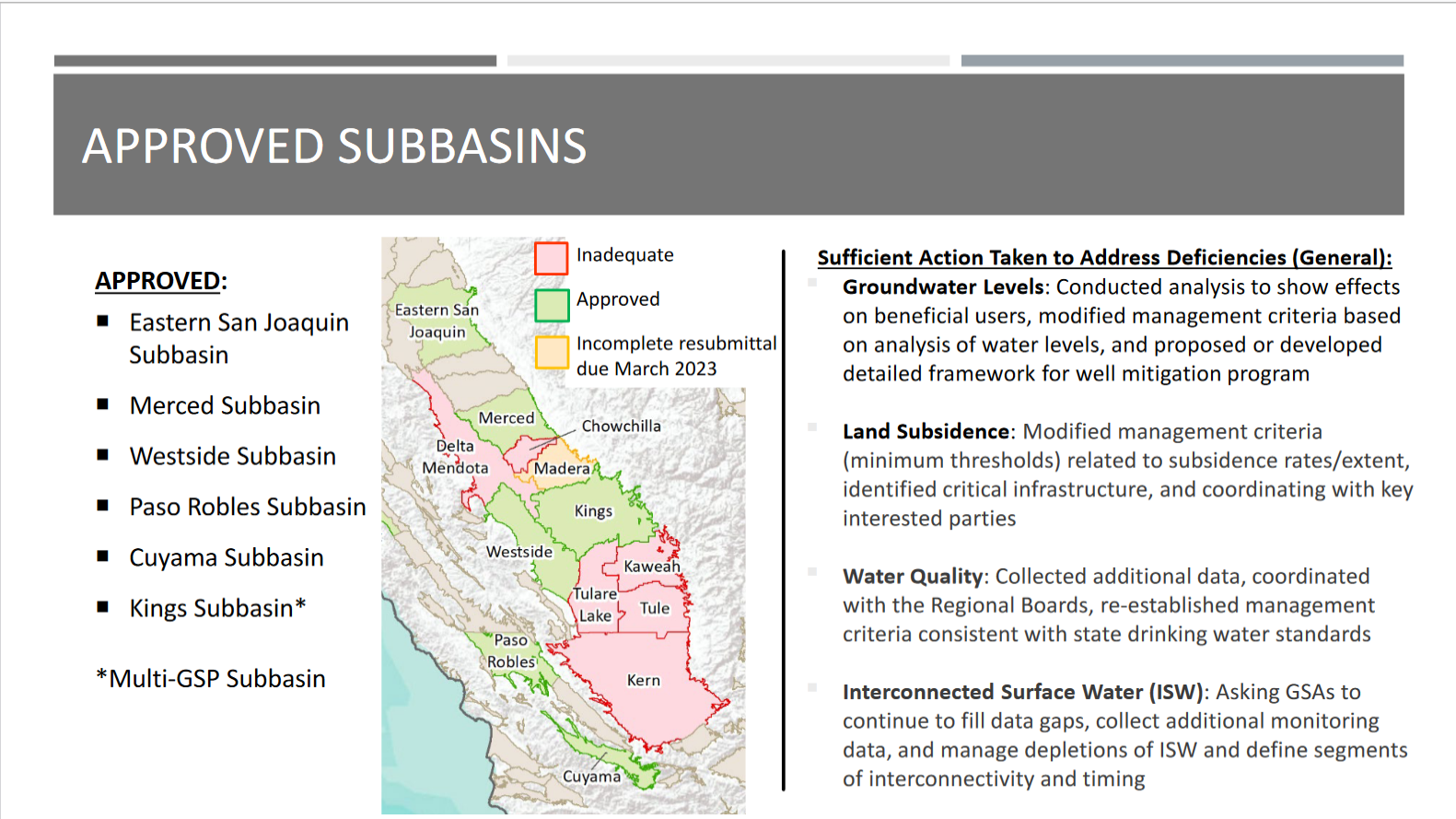Click the Chowchilla map label

tap(621, 426)
